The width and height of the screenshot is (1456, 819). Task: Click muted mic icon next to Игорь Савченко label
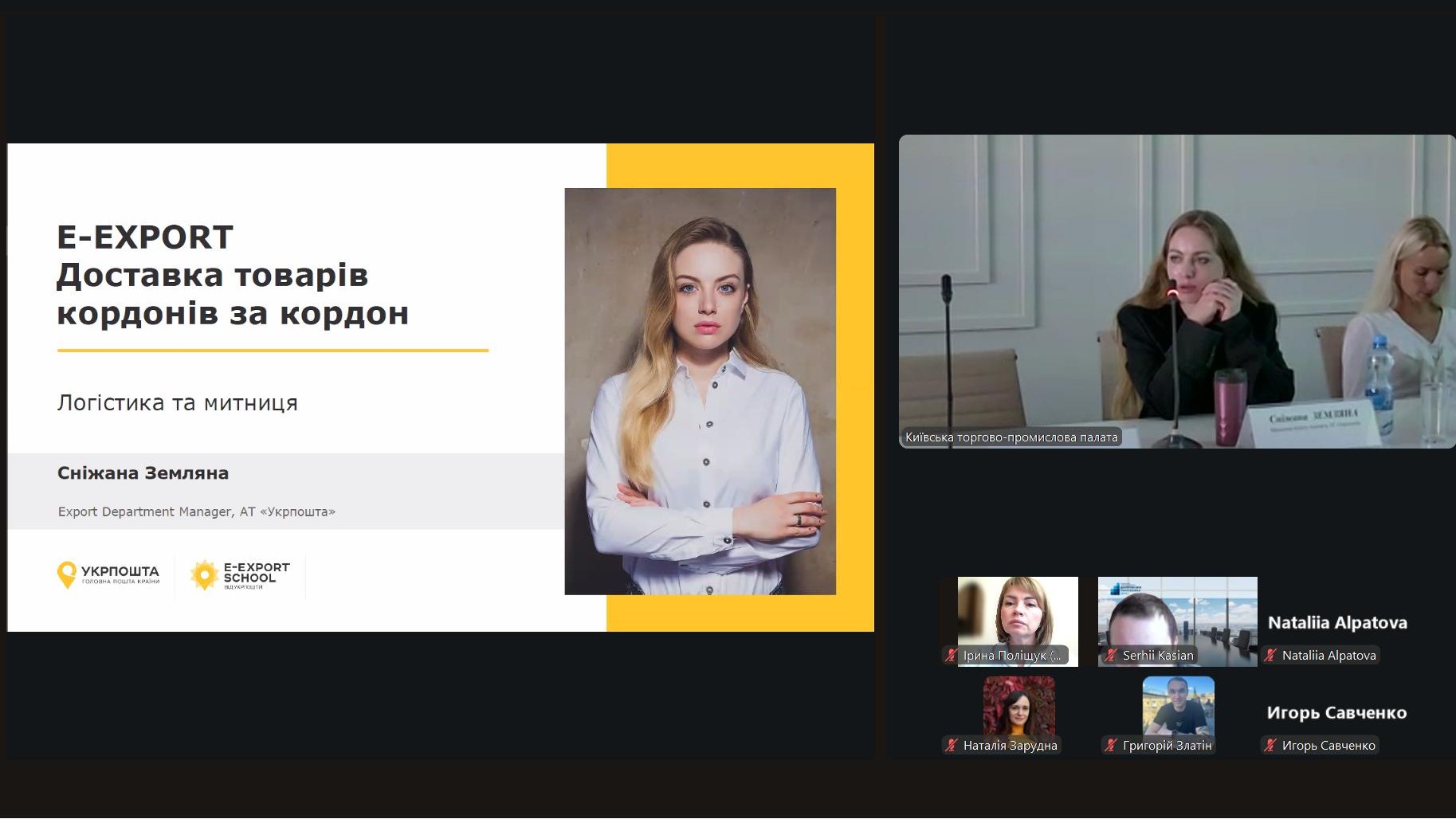coord(1270,746)
